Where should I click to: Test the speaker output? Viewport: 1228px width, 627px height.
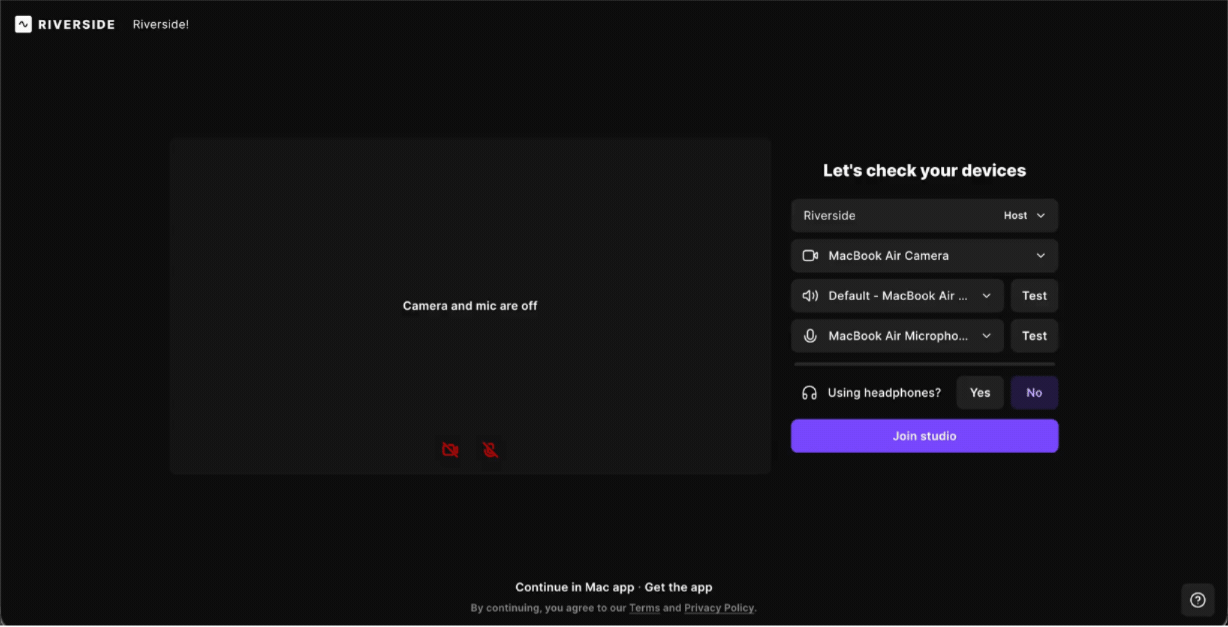pyautogui.click(x=1034, y=296)
